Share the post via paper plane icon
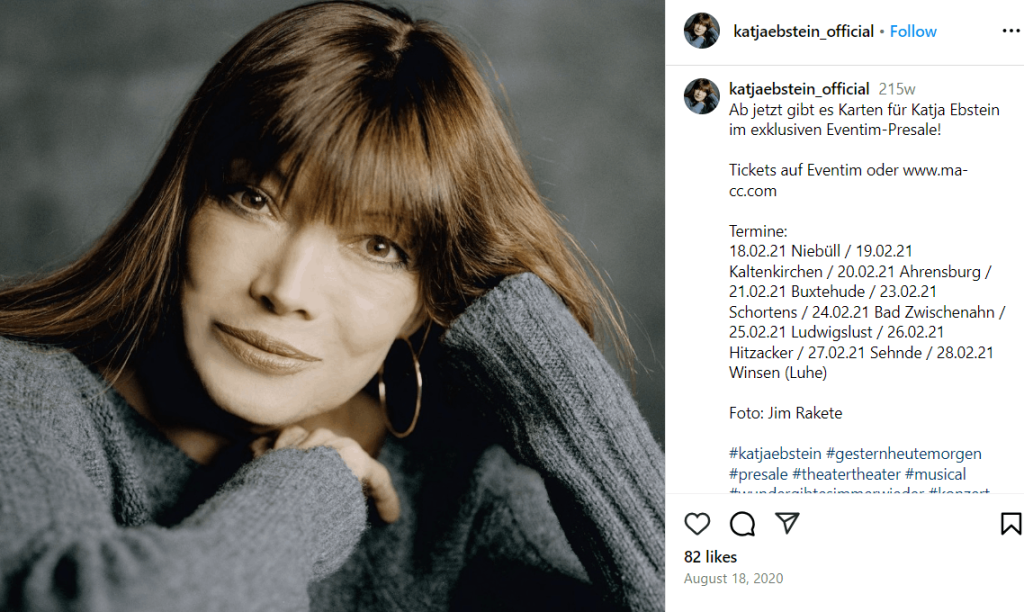The image size is (1024, 612). coord(787,523)
